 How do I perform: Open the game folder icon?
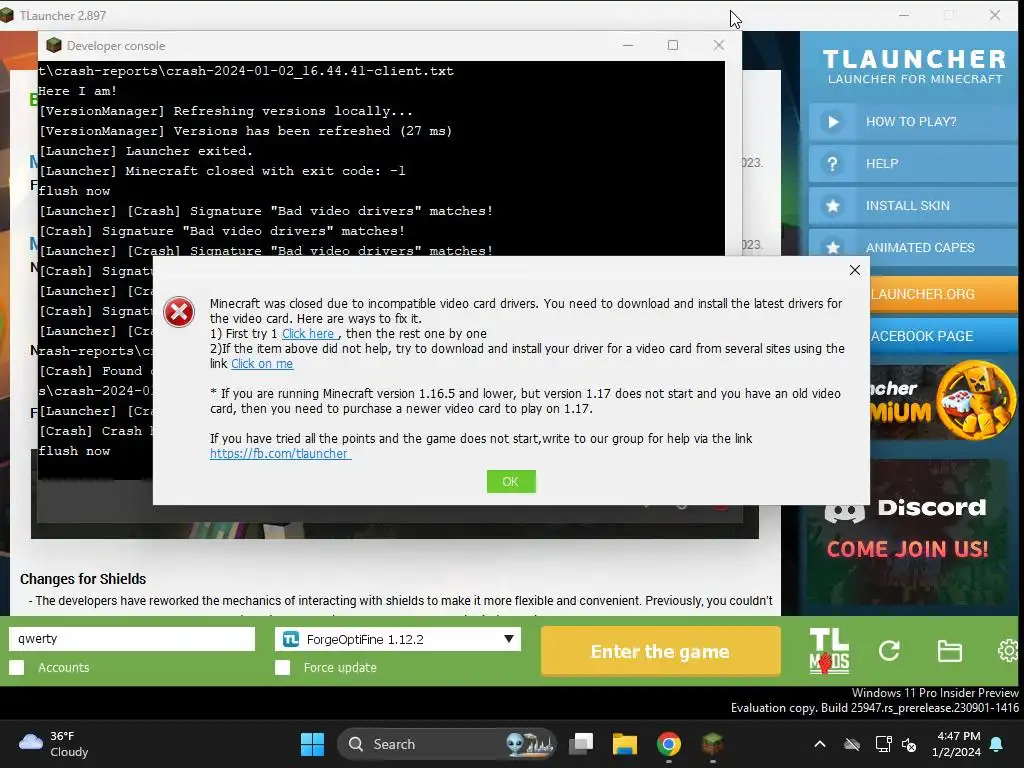[950, 651]
